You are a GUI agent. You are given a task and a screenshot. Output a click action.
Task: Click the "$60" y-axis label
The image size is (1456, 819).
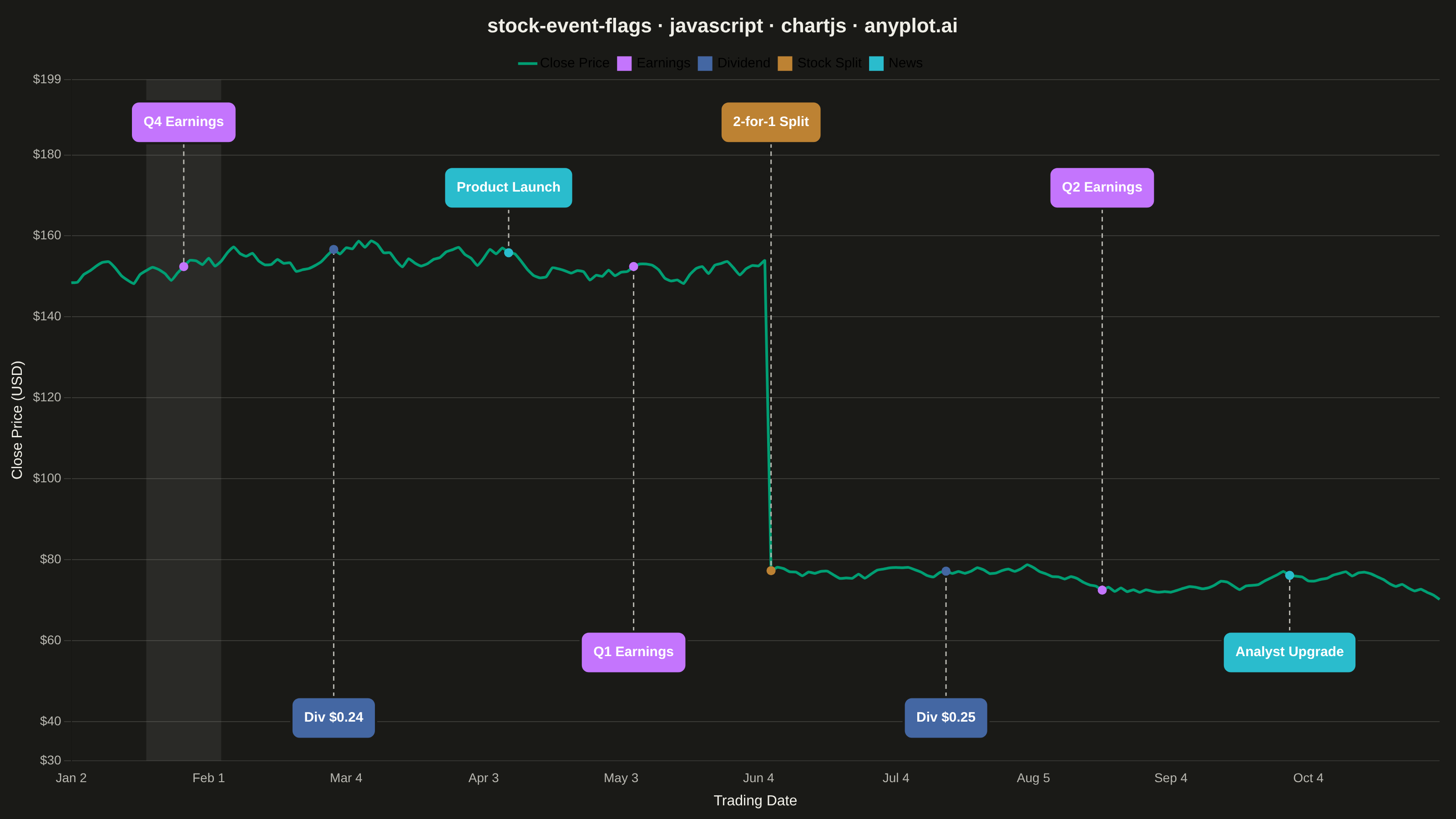(x=51, y=640)
